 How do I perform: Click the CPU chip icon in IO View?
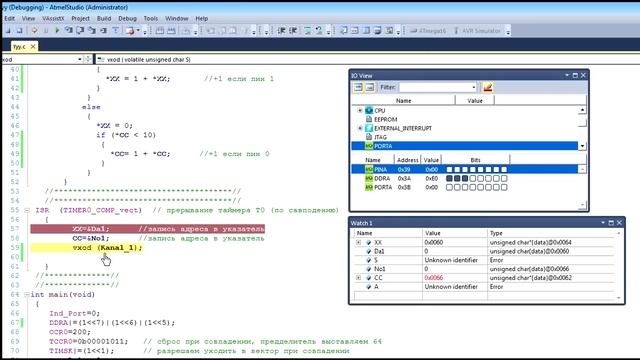369,110
